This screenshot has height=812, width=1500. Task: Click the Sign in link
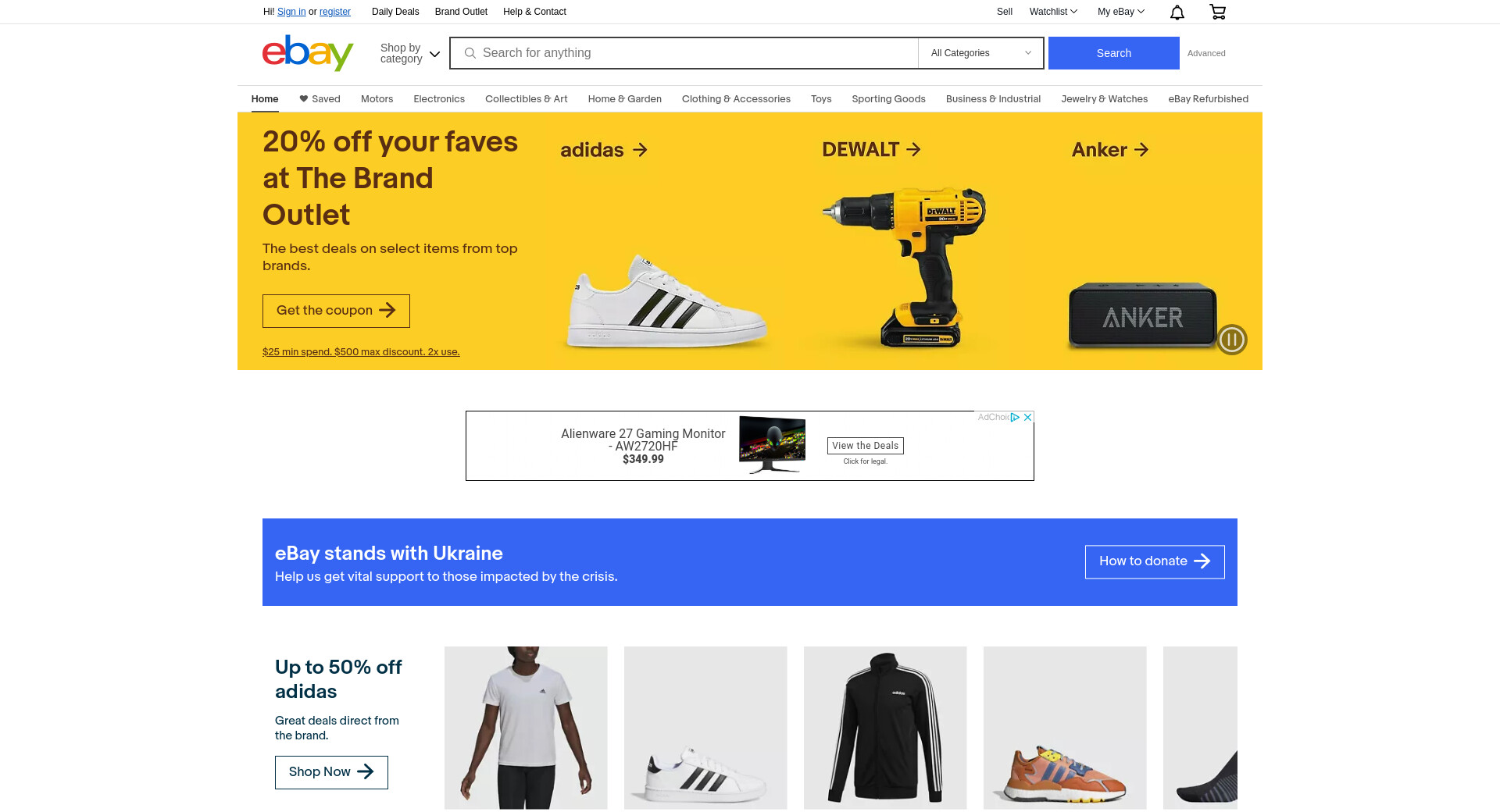click(291, 12)
